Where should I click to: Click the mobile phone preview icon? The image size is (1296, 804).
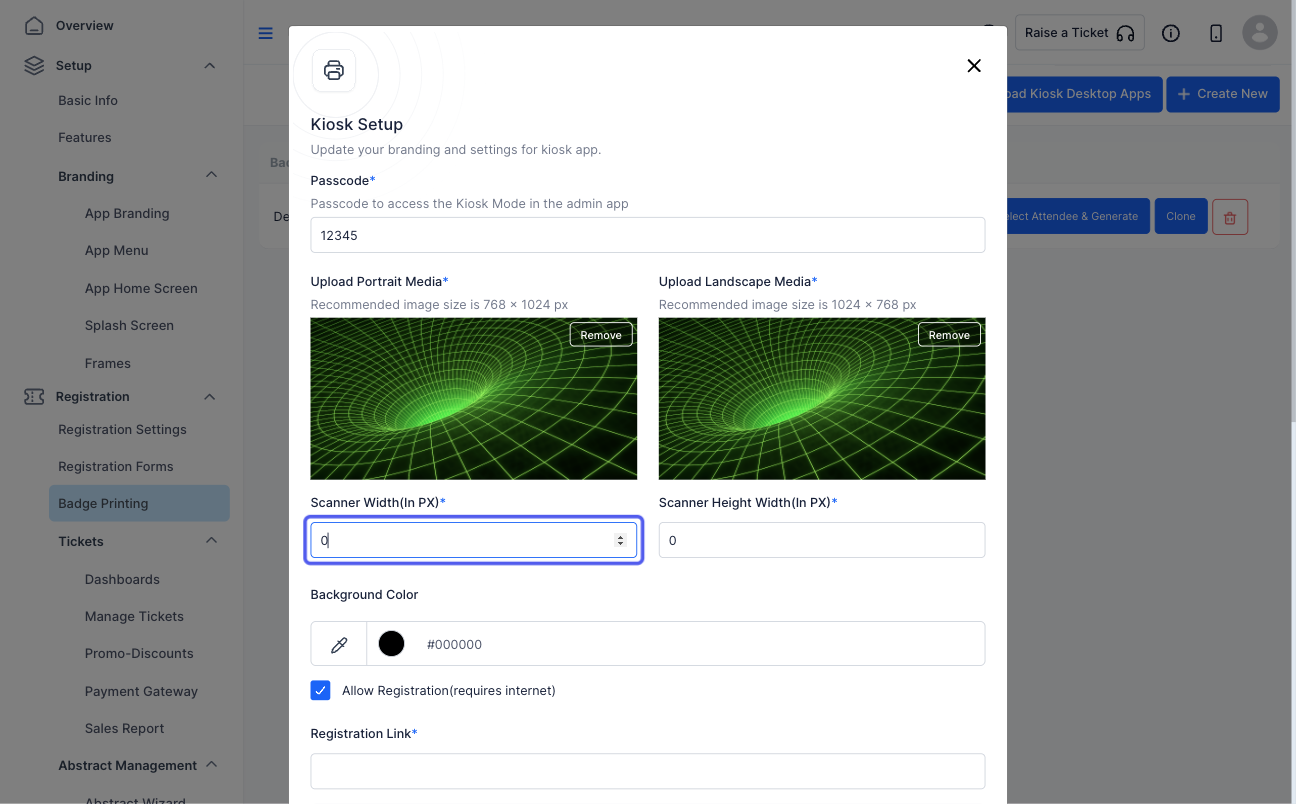[1216, 33]
